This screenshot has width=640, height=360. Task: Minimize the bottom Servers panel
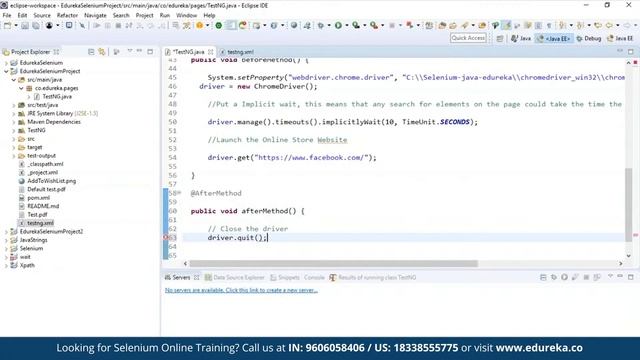pyautogui.click(x=620, y=277)
